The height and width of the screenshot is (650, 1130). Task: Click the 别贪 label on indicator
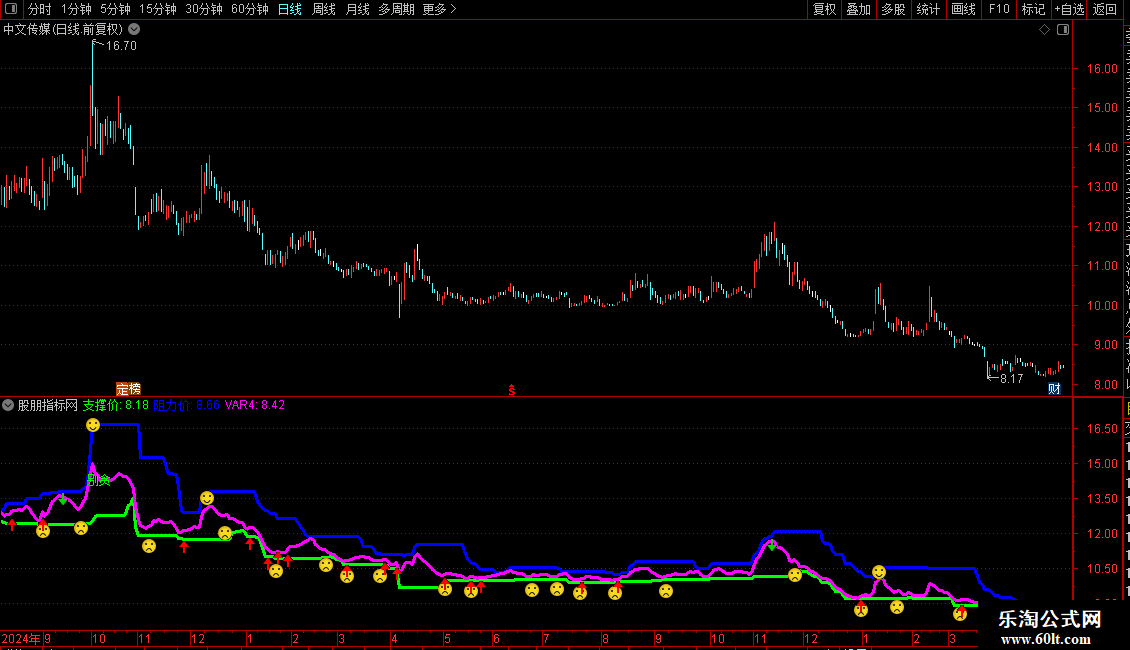pyautogui.click(x=99, y=480)
